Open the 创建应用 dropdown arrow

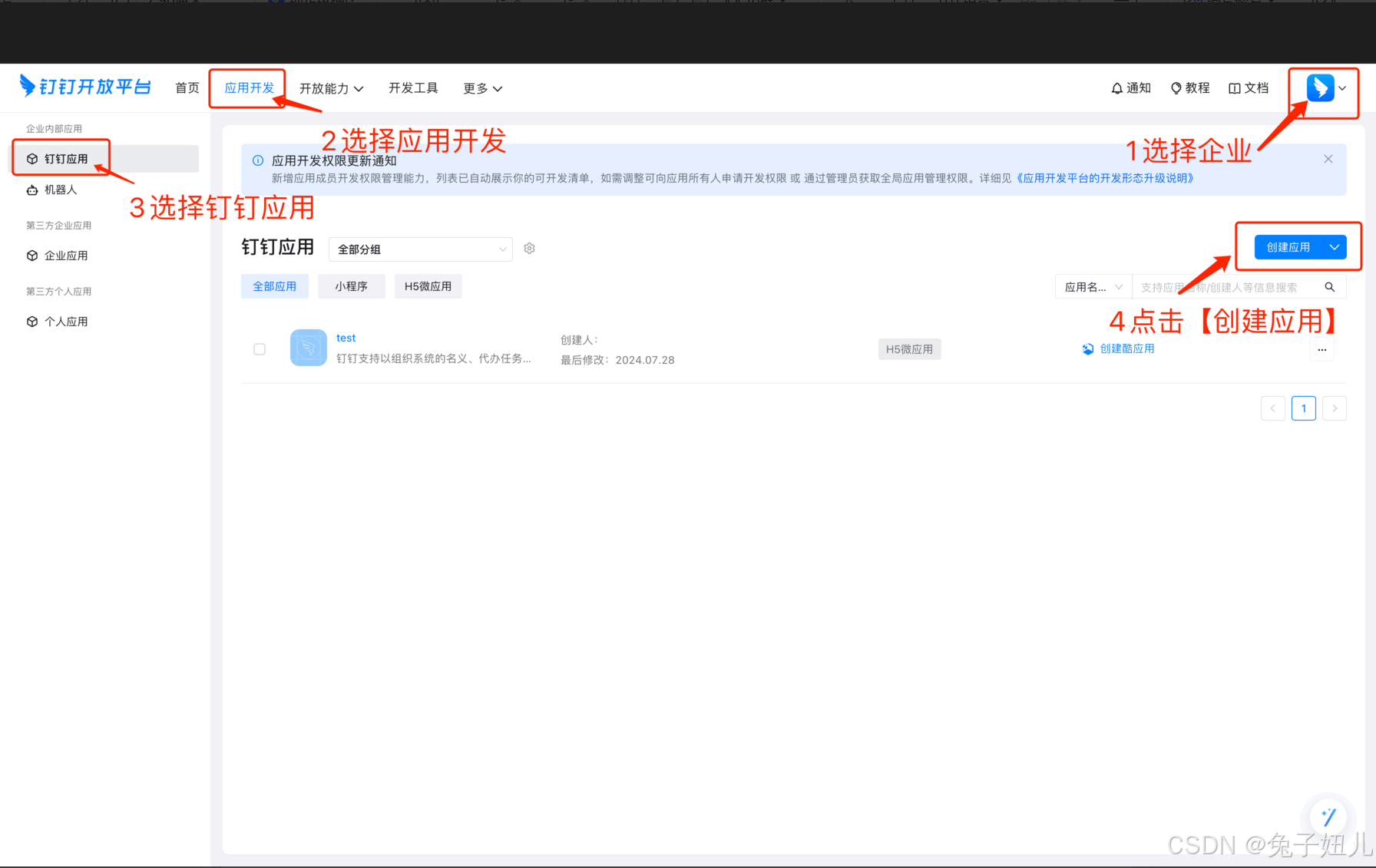[x=1335, y=246]
